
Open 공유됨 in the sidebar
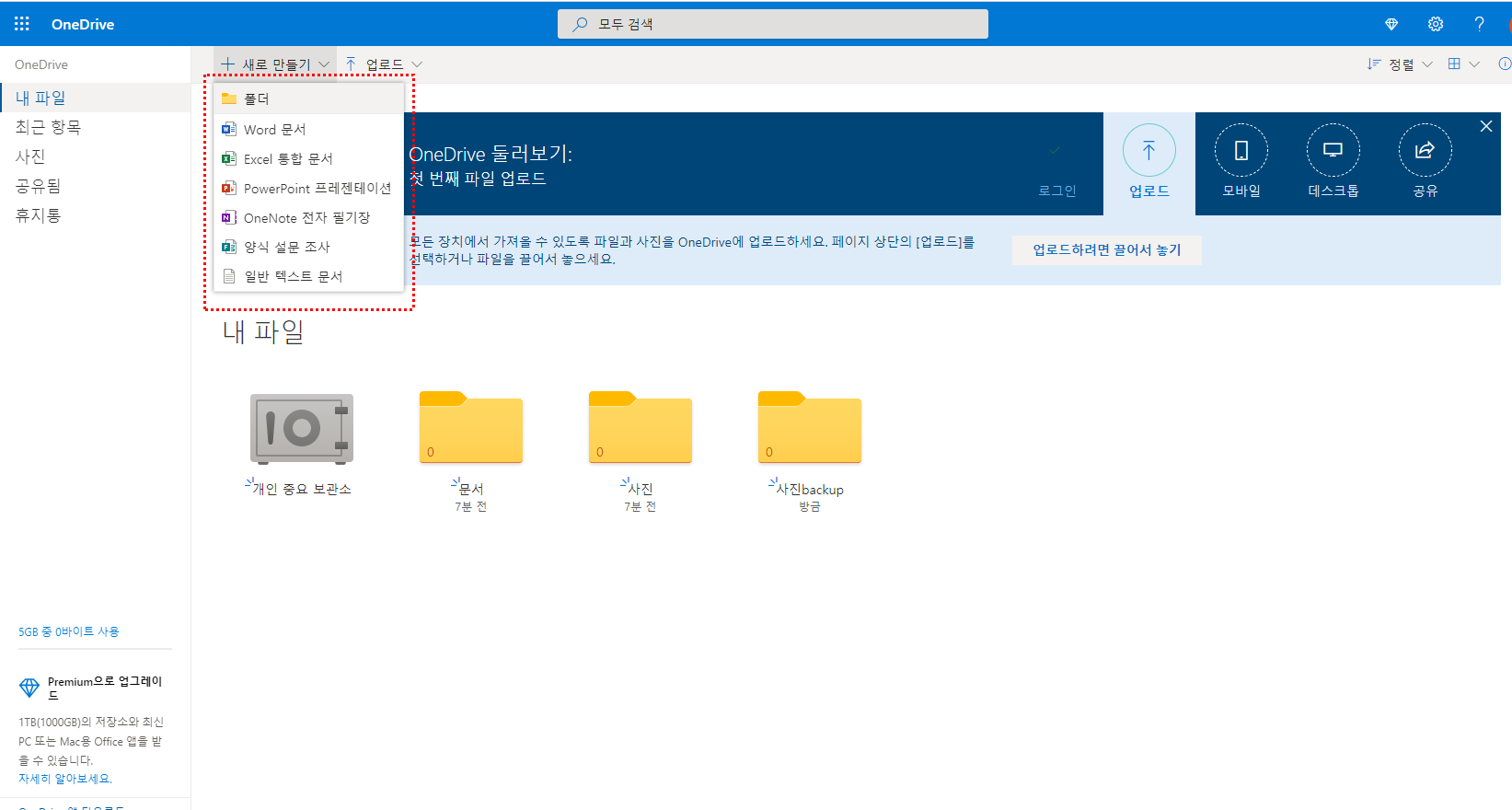(96, 186)
